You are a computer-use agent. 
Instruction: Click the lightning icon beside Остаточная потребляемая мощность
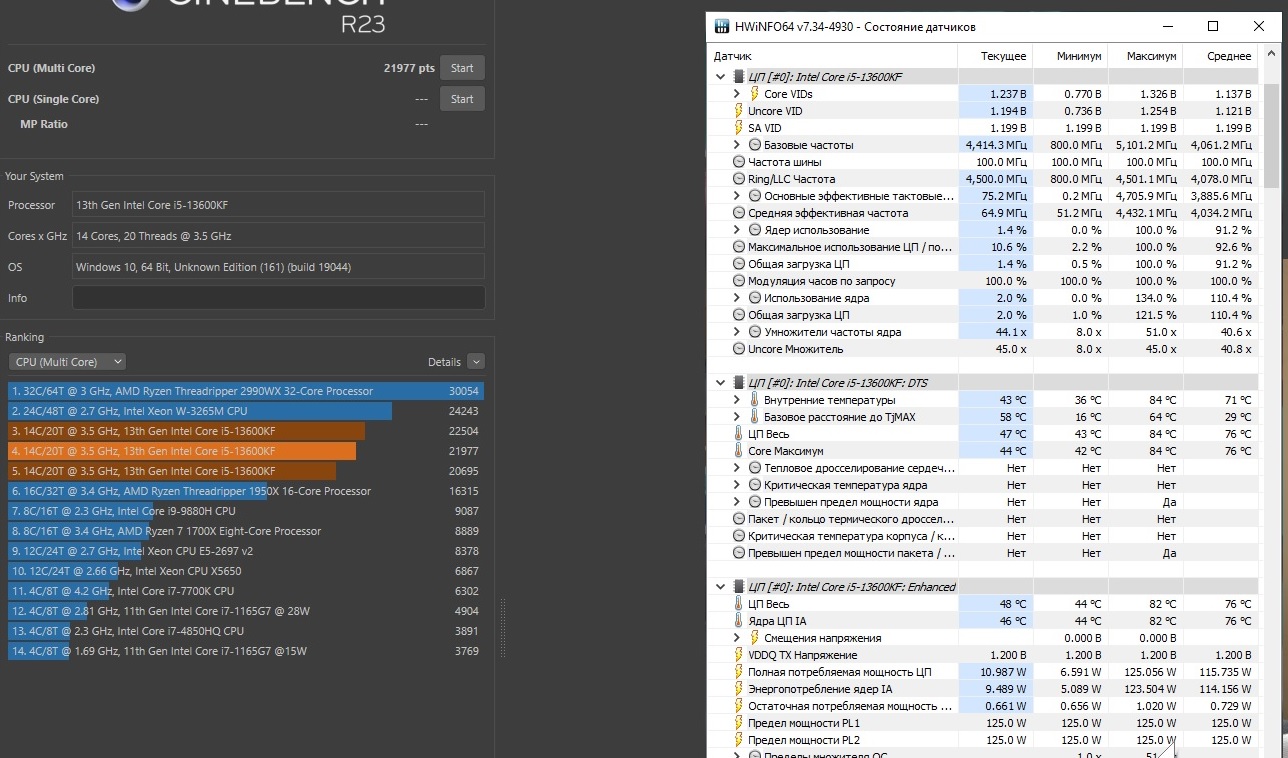(x=739, y=706)
